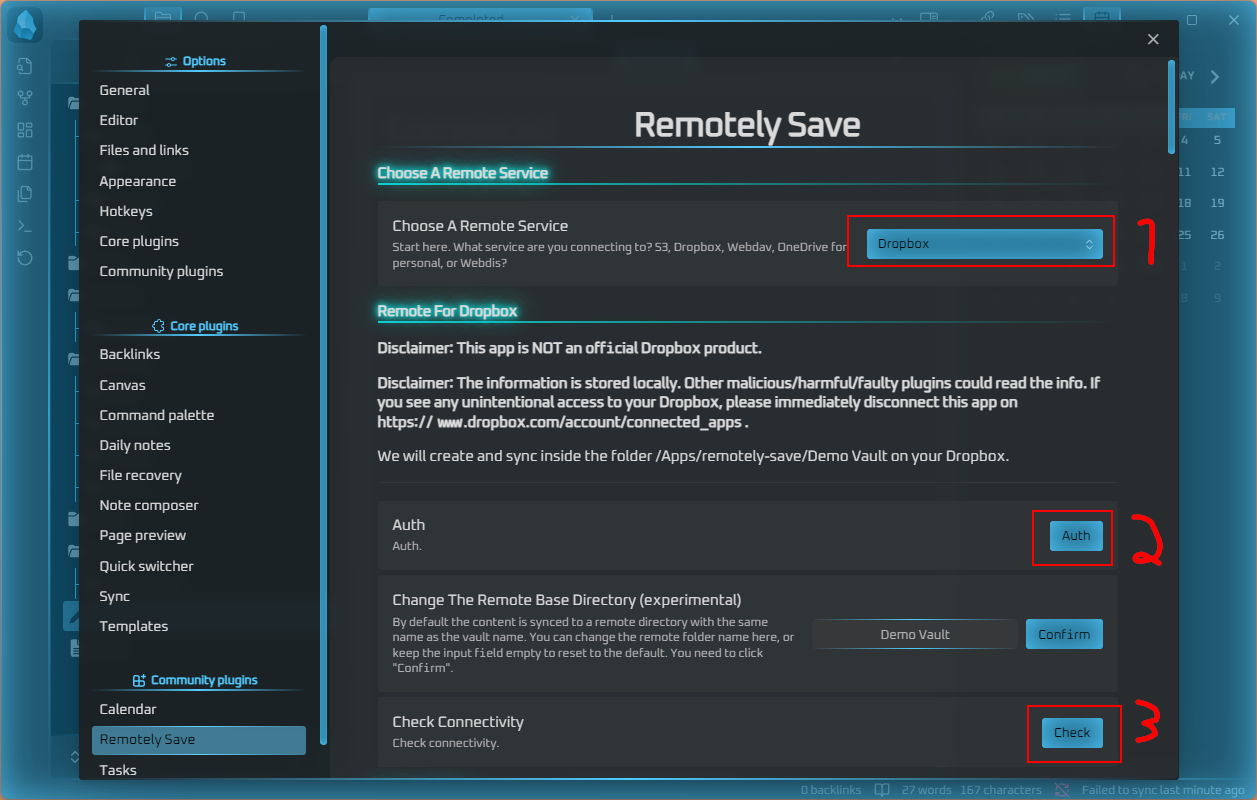
Task: Click the dropbox.com connected_apps URL text
Action: point(561,422)
